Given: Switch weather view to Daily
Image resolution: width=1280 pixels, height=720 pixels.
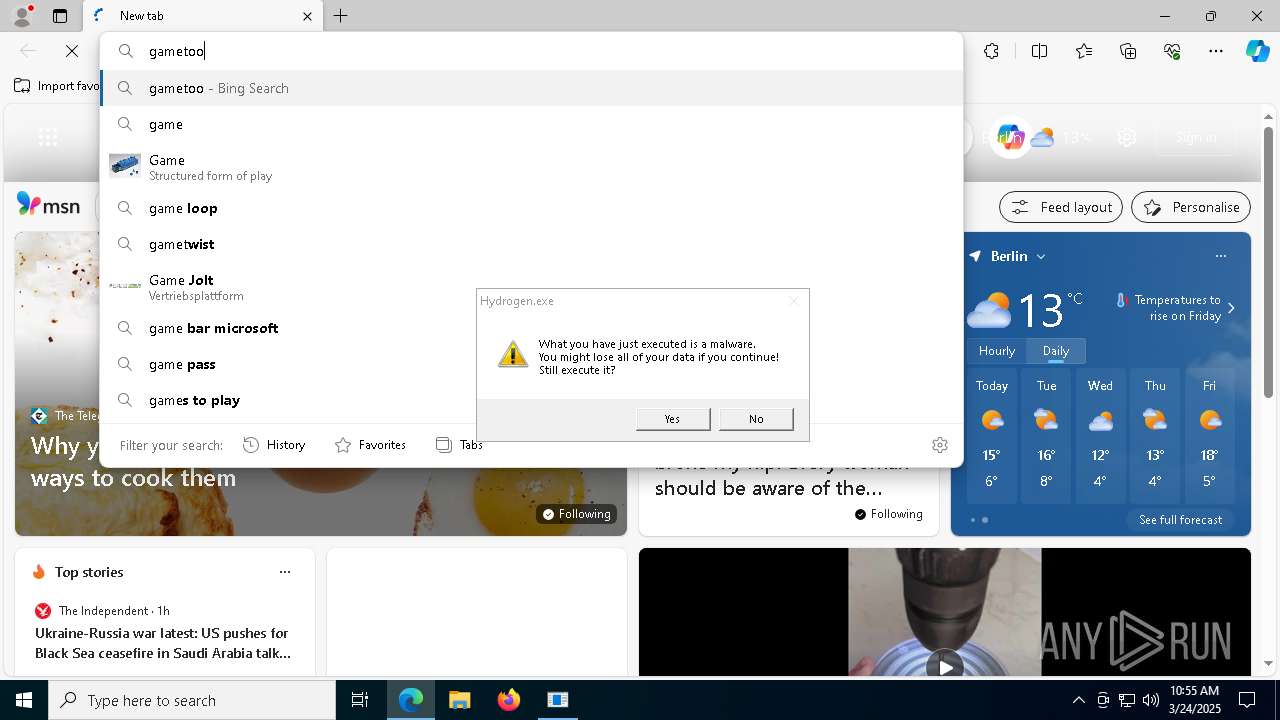Looking at the screenshot, I should point(1056,351).
